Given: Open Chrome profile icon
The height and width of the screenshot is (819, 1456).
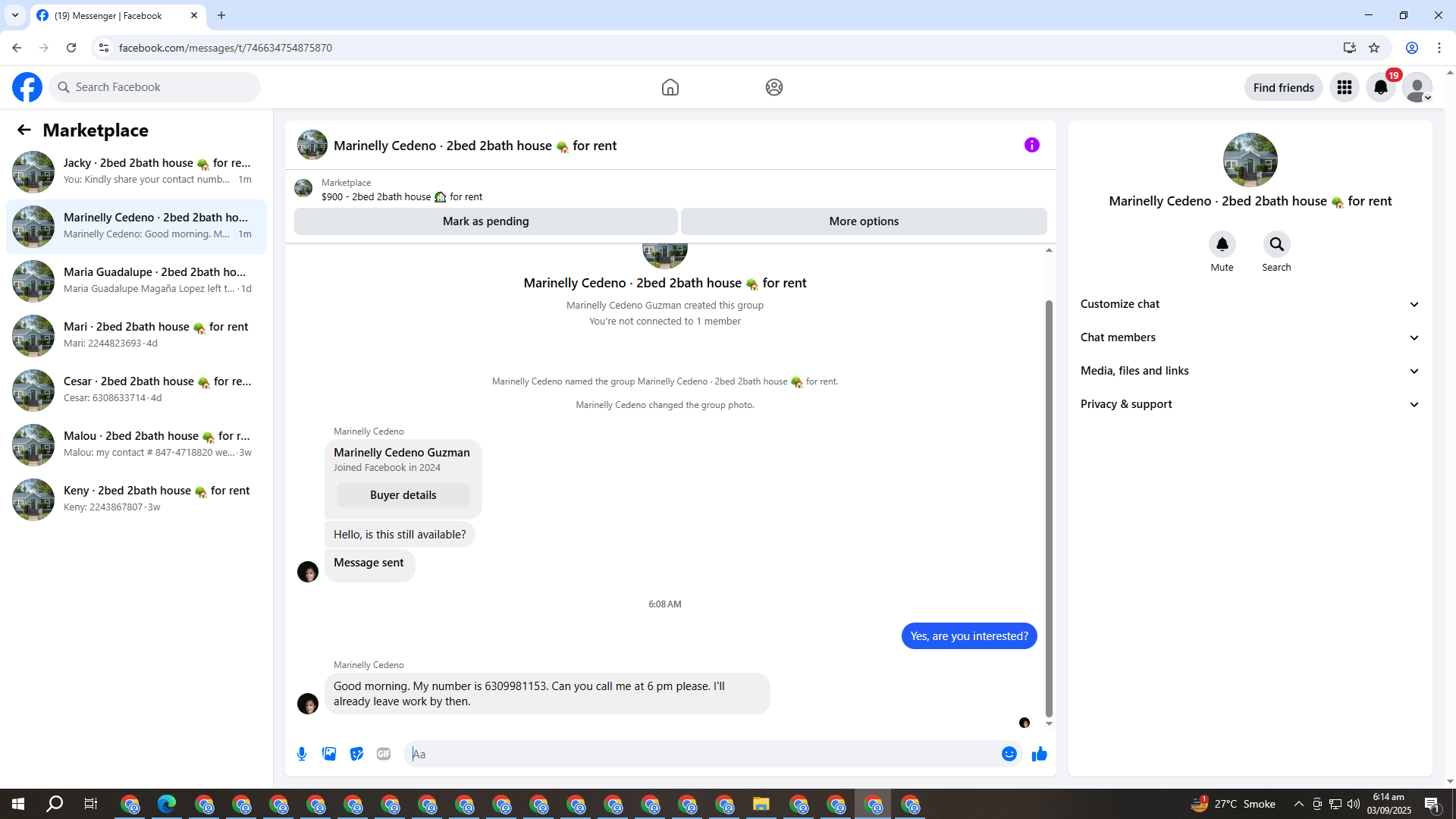Looking at the screenshot, I should (x=1412, y=48).
